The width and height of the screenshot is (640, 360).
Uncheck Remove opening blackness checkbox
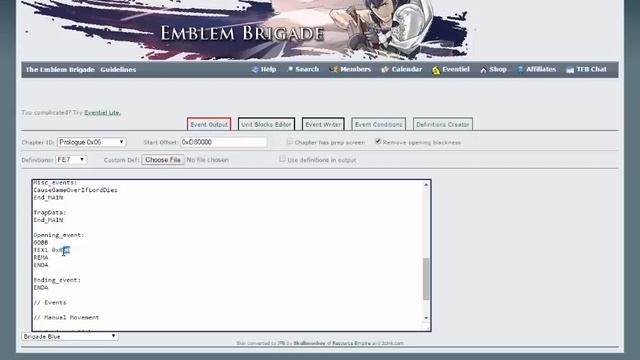point(378,142)
